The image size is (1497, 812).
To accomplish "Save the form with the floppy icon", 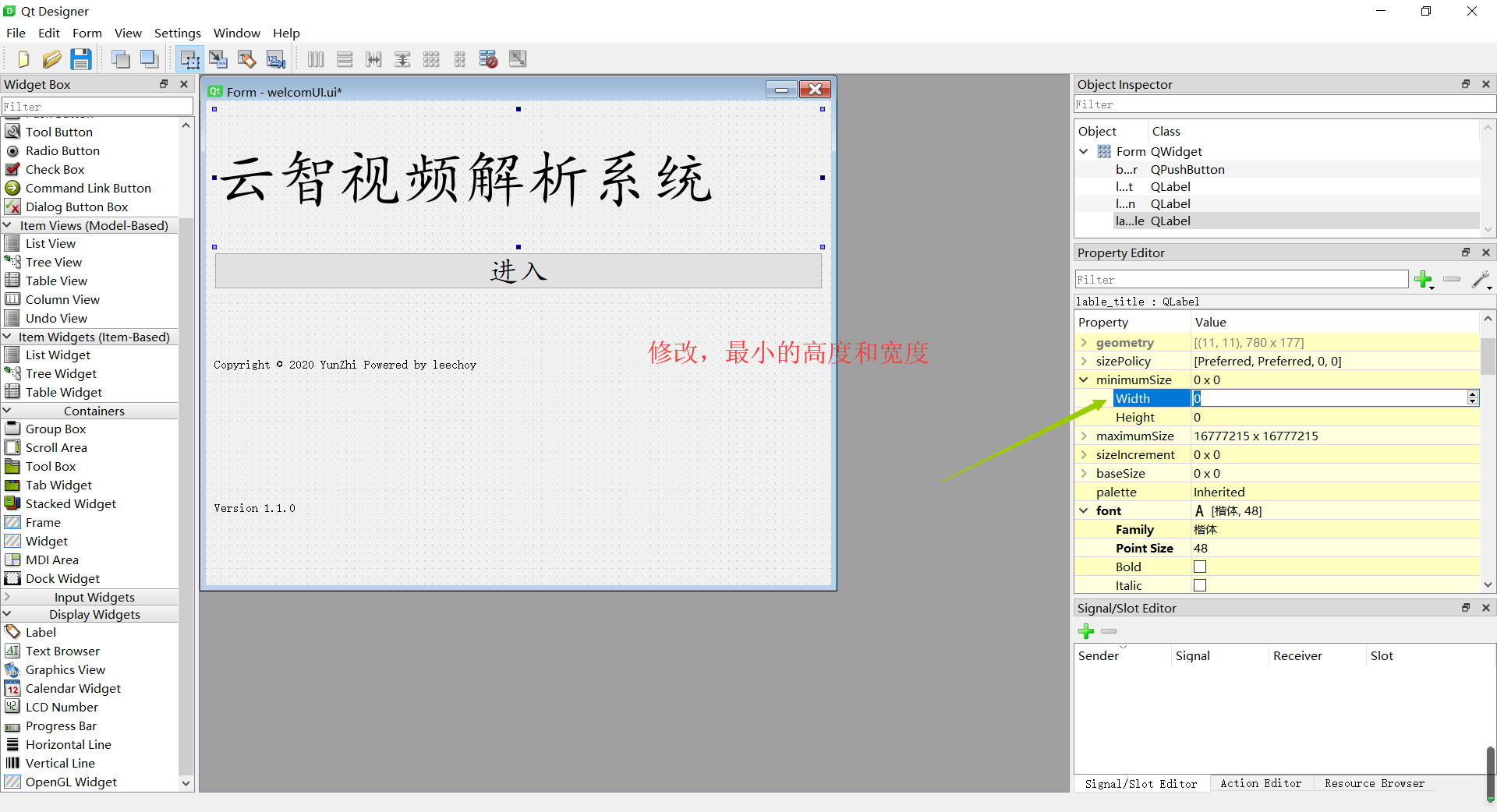I will [81, 59].
